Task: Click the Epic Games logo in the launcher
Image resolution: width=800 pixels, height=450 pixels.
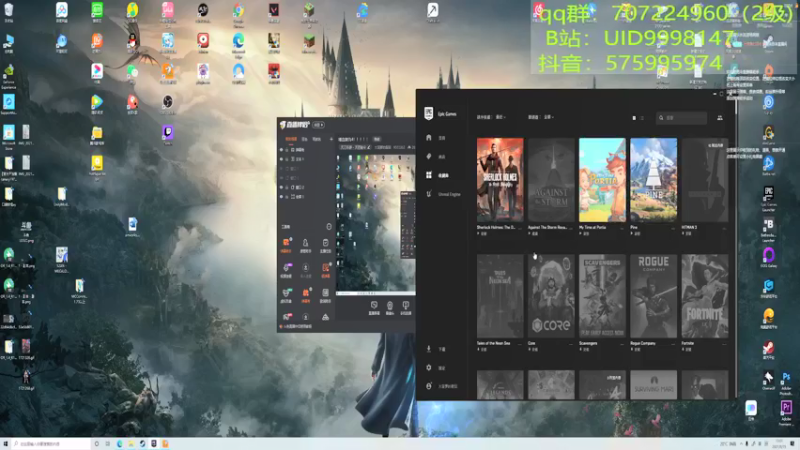Action: [x=429, y=113]
